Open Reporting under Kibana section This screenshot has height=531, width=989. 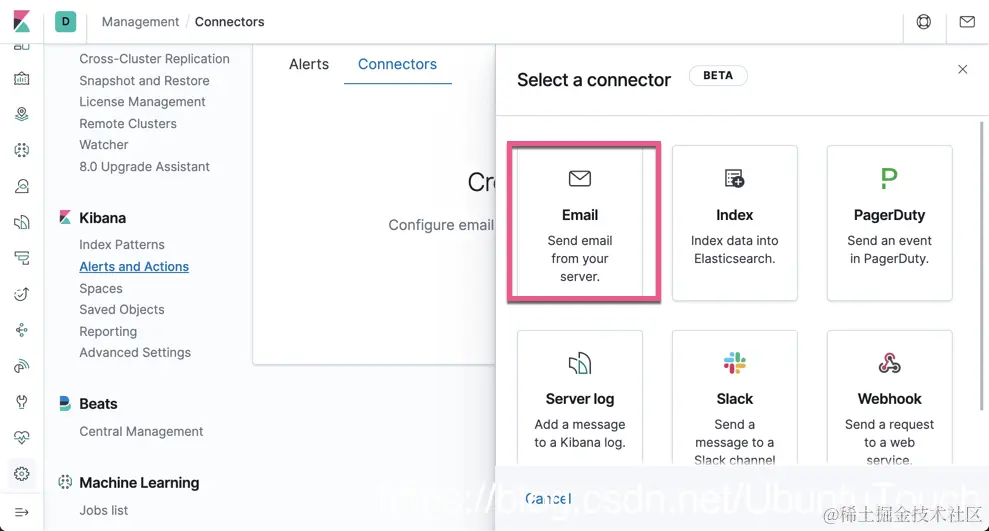pyautogui.click(x=108, y=332)
